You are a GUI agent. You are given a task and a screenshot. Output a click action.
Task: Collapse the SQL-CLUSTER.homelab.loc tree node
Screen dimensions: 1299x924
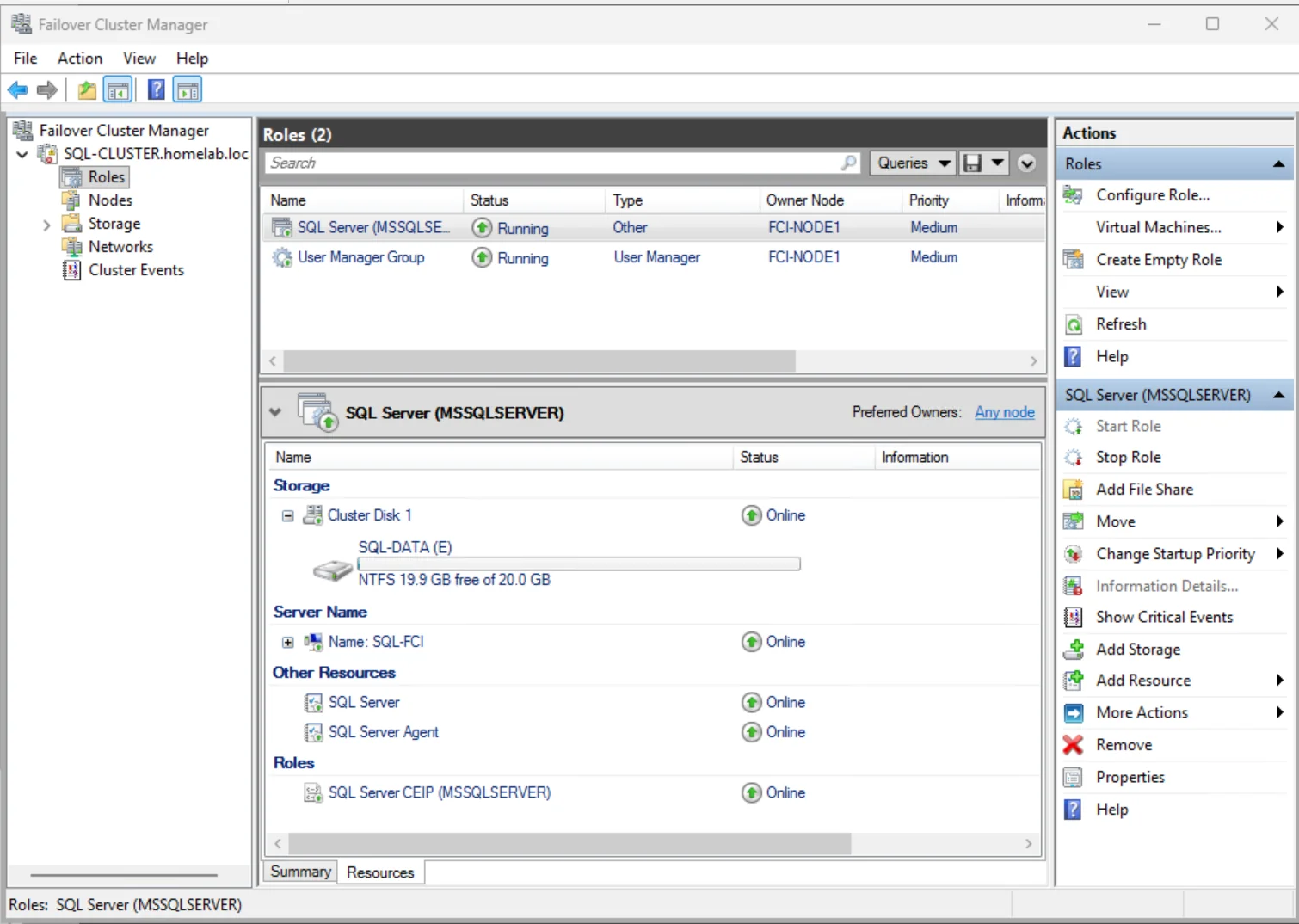tap(23, 154)
